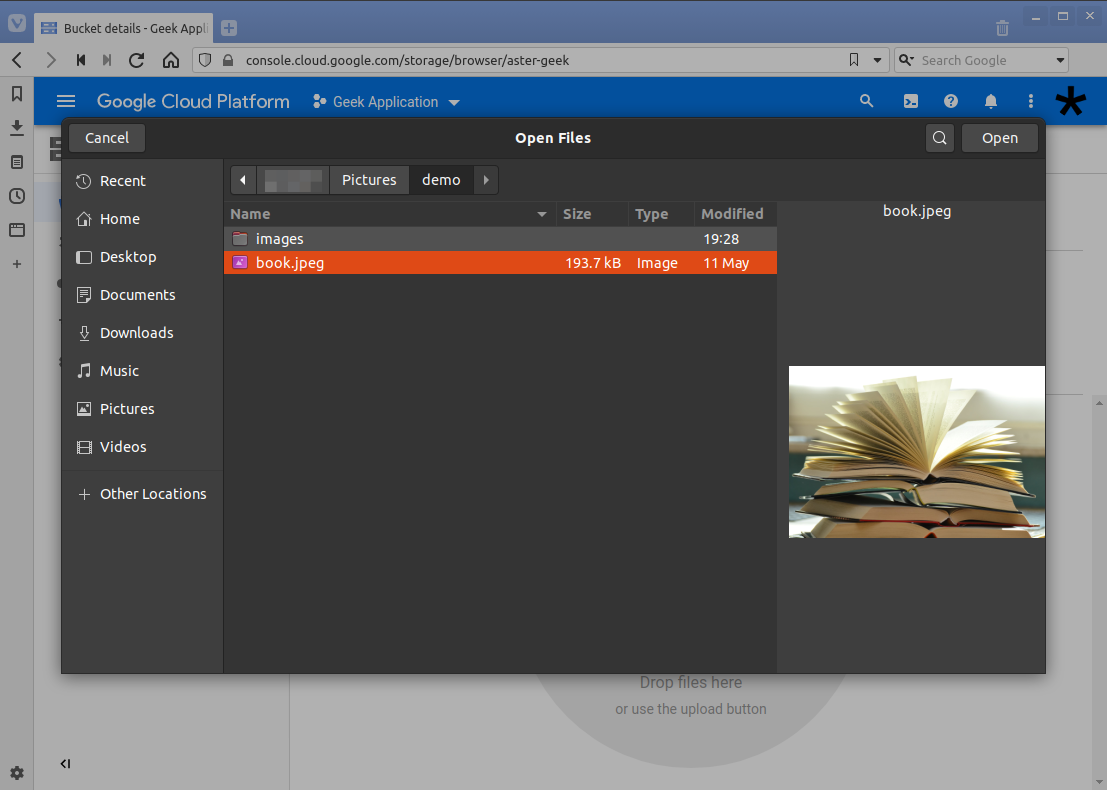
Task: Open the browser downloads panel
Action: click(16, 128)
